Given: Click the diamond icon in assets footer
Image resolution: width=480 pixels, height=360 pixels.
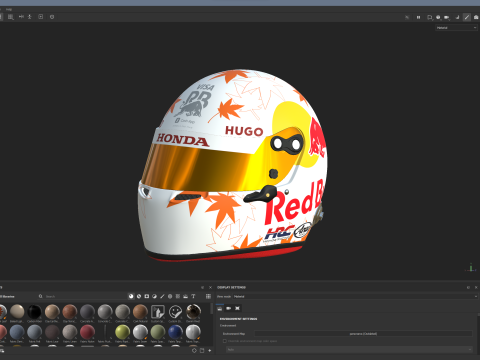Looking at the screenshot, I should (x=194, y=350).
